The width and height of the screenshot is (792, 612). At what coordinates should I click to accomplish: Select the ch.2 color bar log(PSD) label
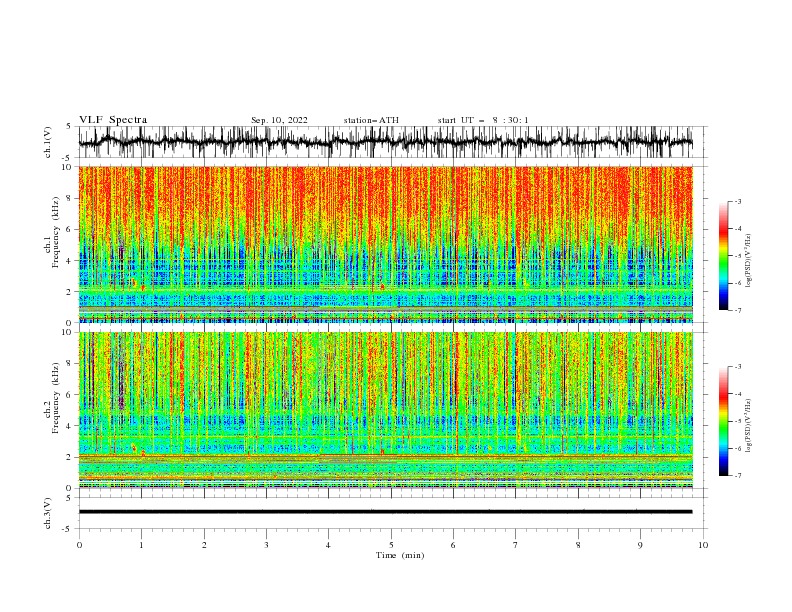point(749,426)
